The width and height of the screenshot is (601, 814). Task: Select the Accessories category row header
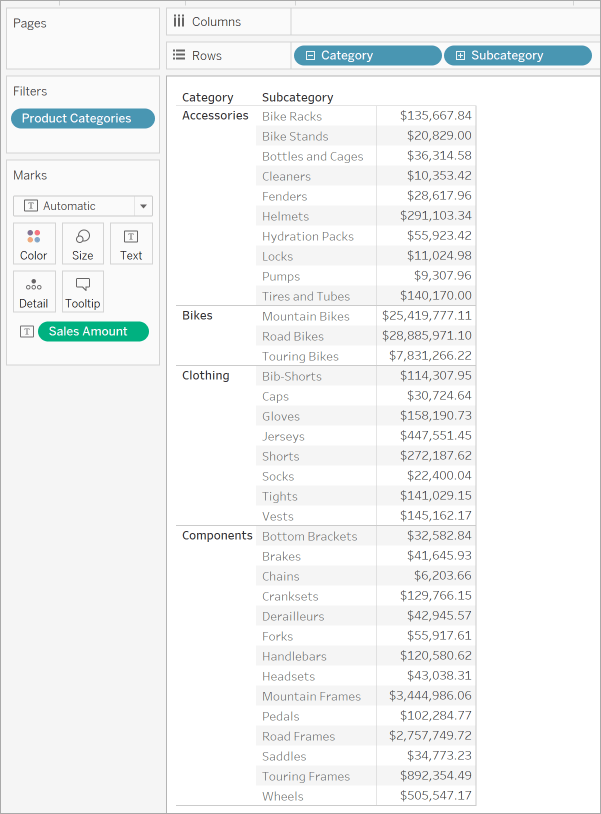(213, 115)
